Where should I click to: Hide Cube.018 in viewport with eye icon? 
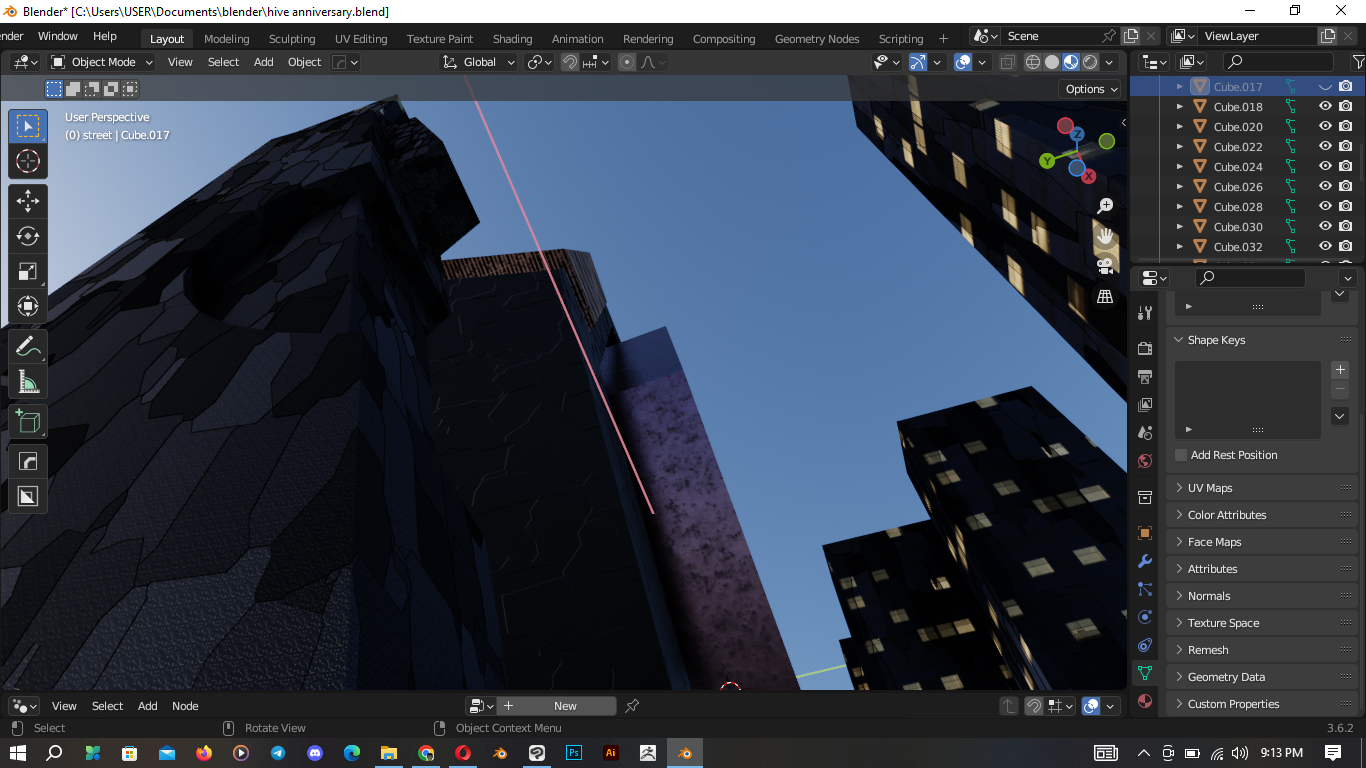coord(1325,107)
